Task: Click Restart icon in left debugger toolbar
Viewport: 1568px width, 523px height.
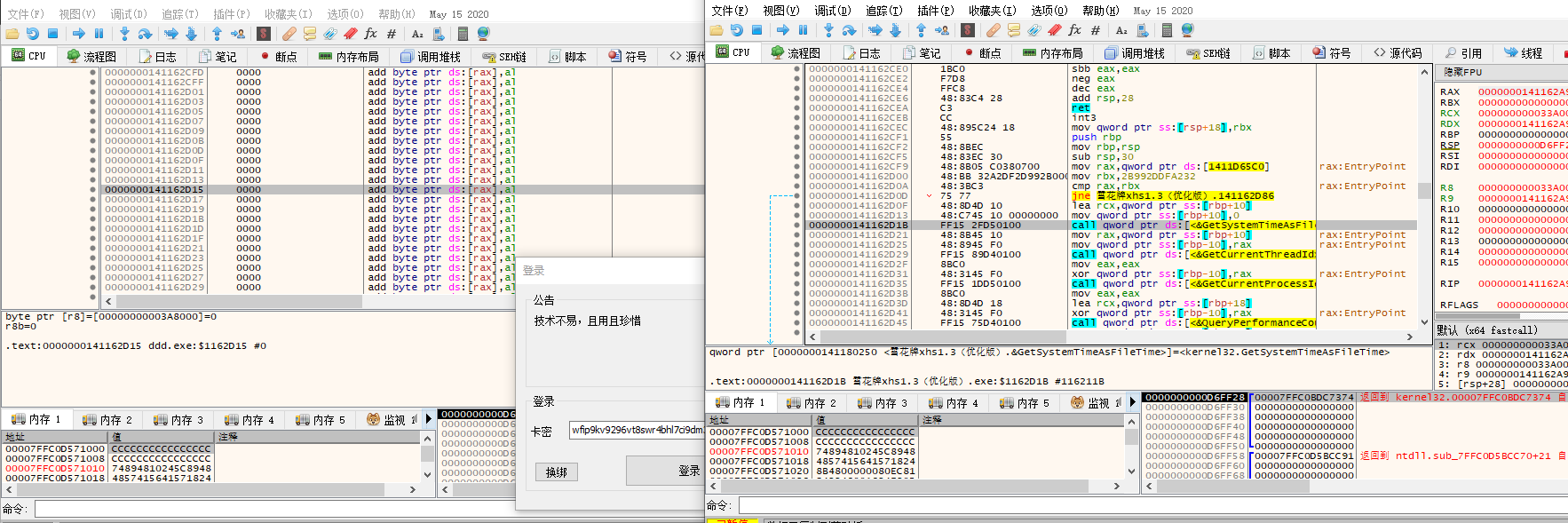Action: pos(33,34)
